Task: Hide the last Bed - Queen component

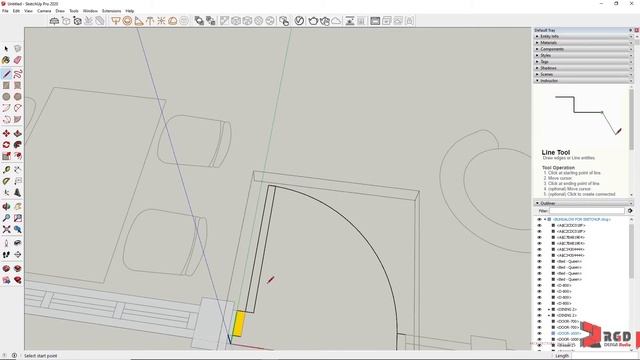Action: (539, 279)
